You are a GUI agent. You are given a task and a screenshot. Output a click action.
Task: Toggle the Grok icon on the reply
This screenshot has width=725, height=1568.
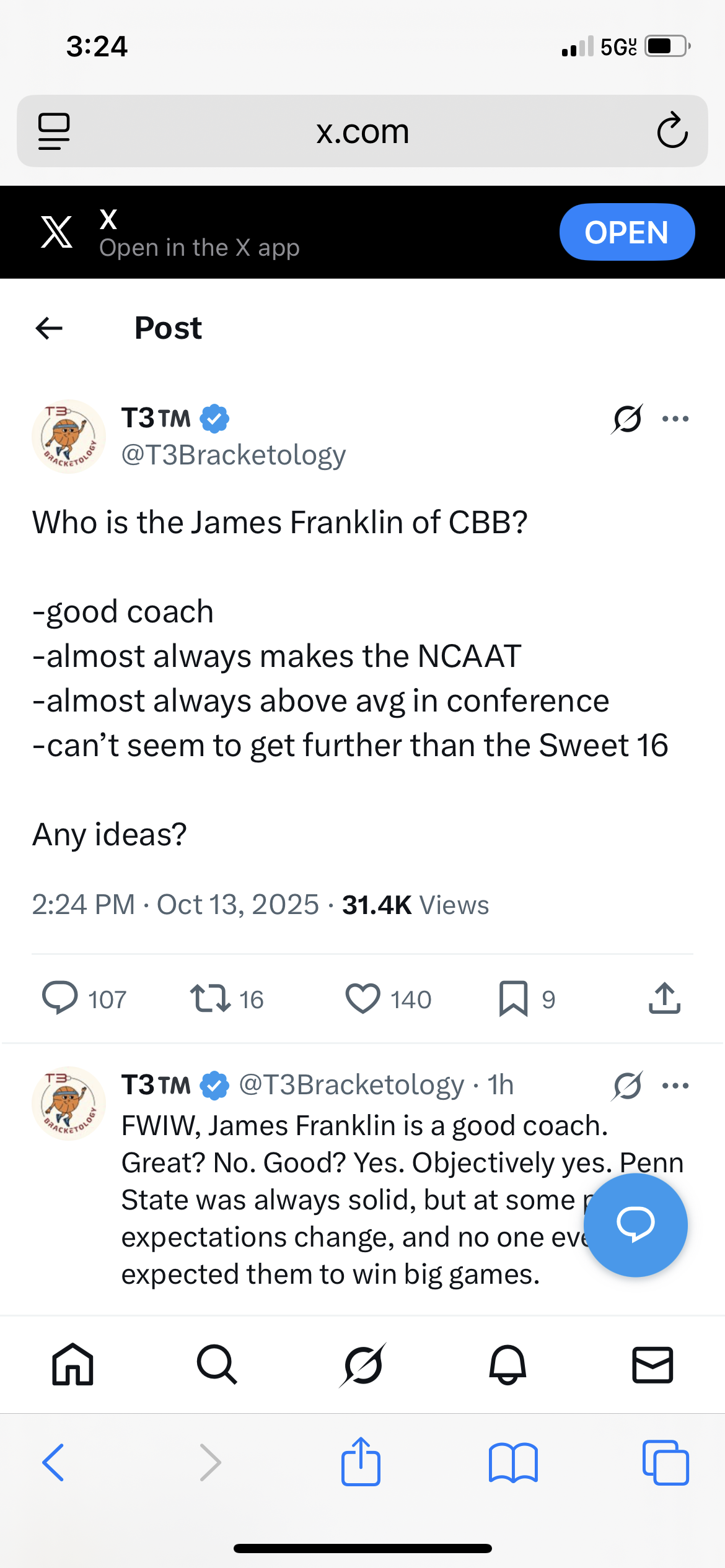coord(627,1086)
